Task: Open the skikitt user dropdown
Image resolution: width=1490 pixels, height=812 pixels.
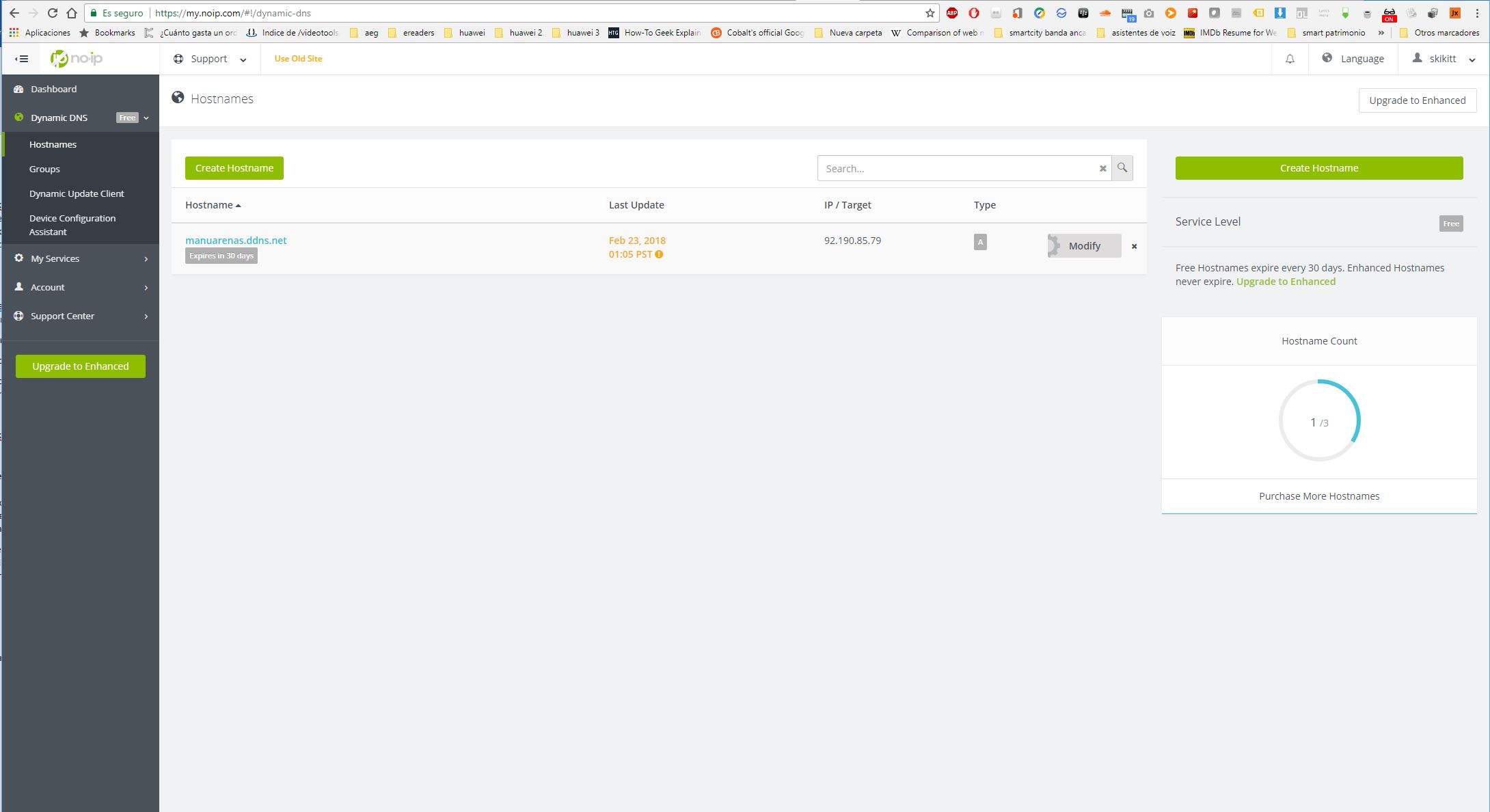Action: click(1444, 59)
